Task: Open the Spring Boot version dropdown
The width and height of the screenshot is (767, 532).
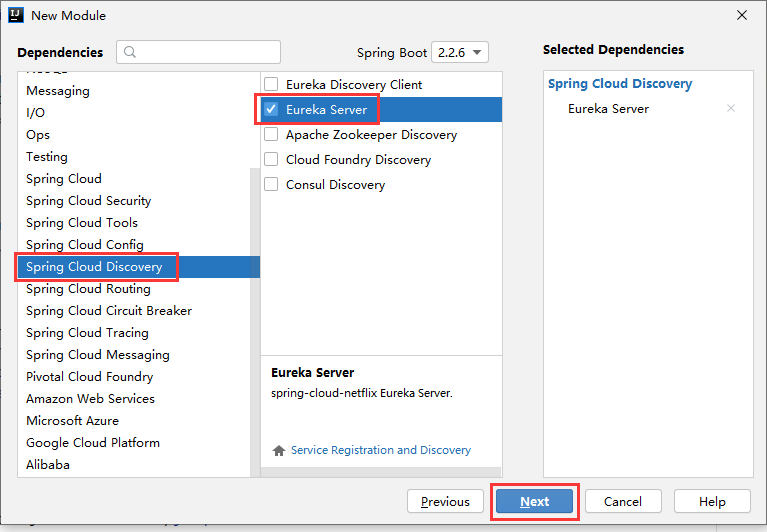Action: pyautogui.click(x=460, y=52)
